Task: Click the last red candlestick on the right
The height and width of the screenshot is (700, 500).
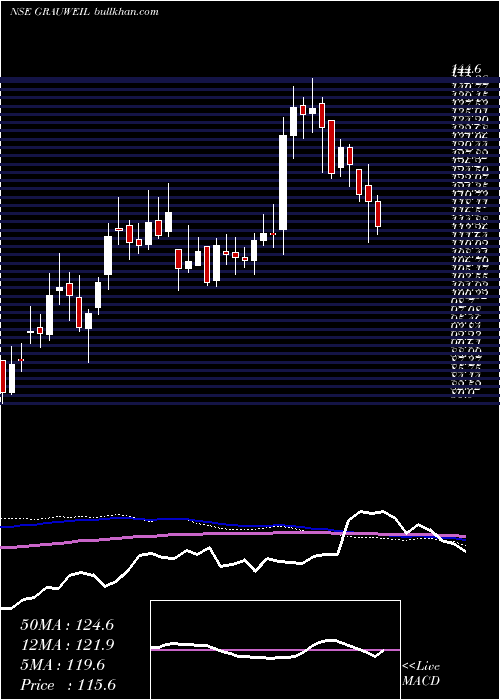Action: pyautogui.click(x=378, y=214)
